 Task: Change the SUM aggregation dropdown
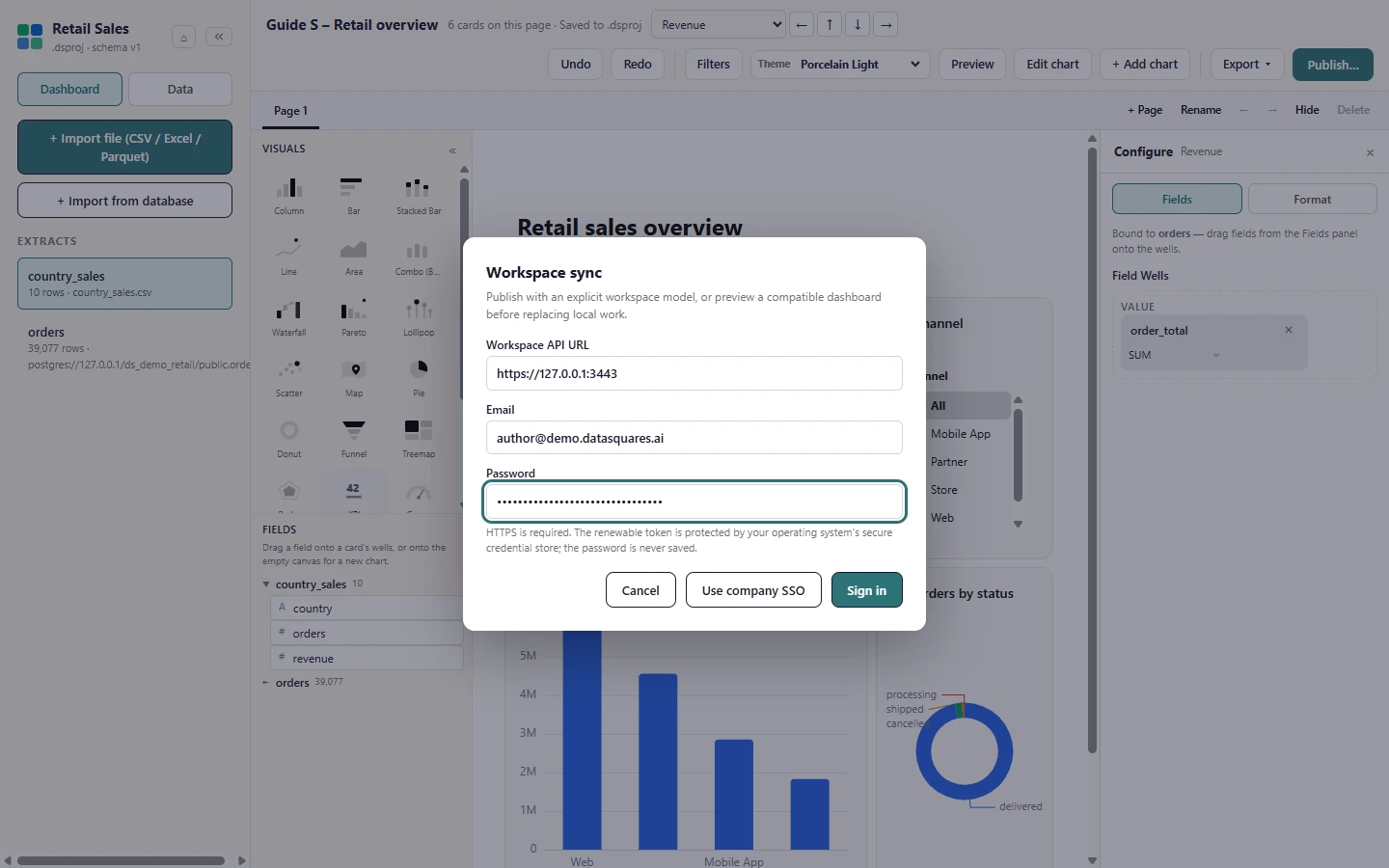(1174, 355)
